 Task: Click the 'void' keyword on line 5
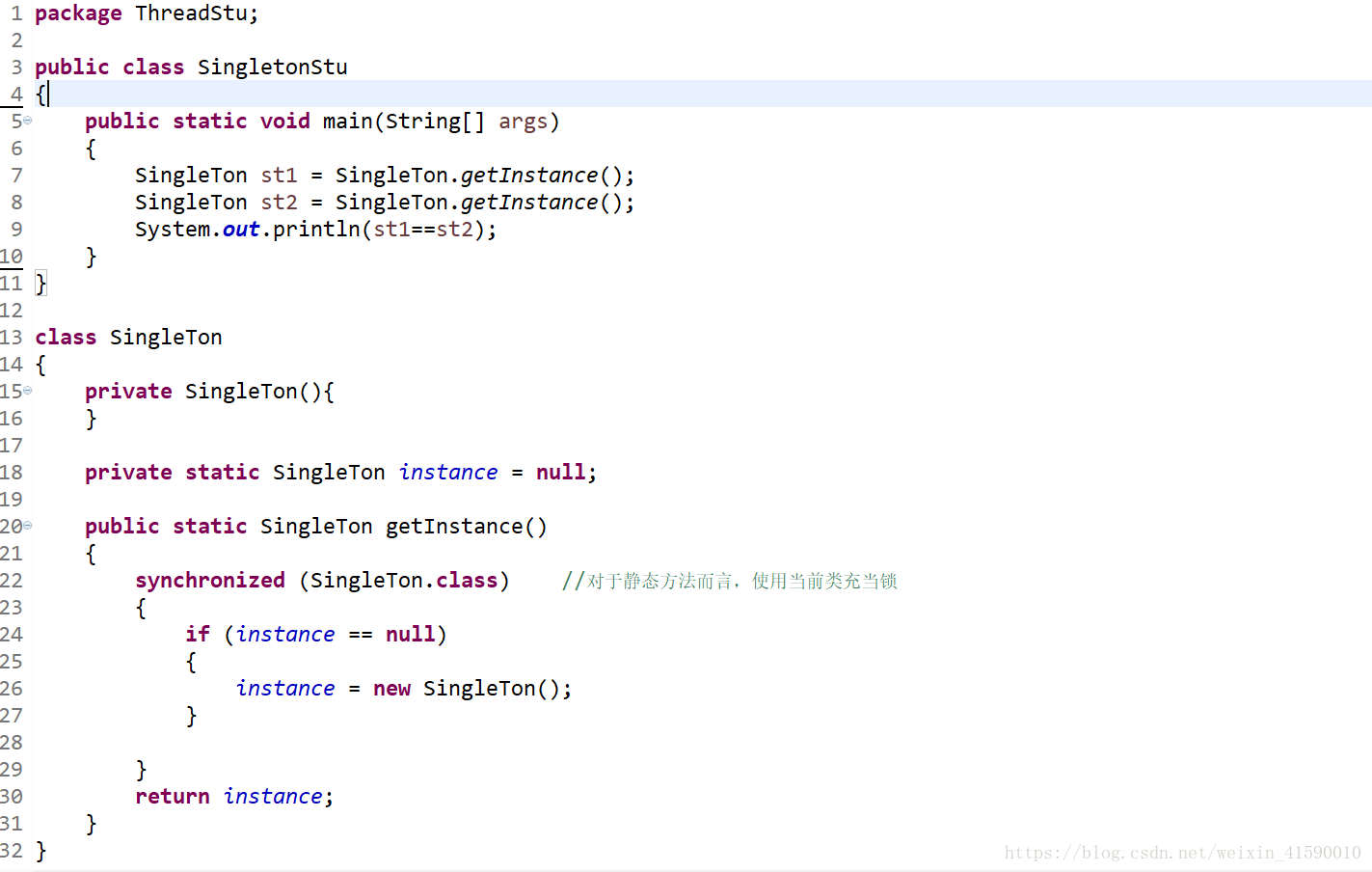tap(285, 122)
